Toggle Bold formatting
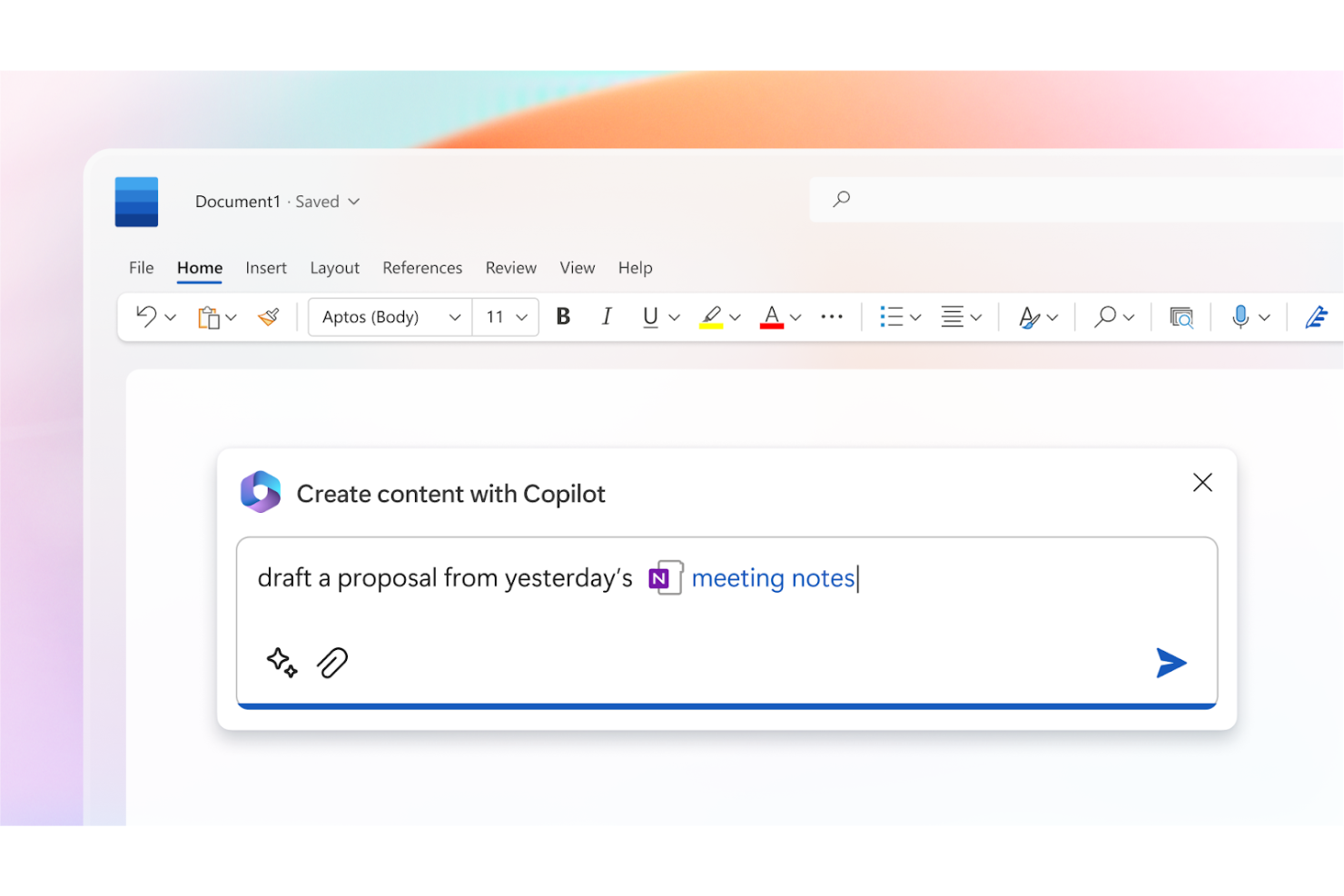The width and height of the screenshot is (1344, 896). pyautogui.click(x=563, y=316)
